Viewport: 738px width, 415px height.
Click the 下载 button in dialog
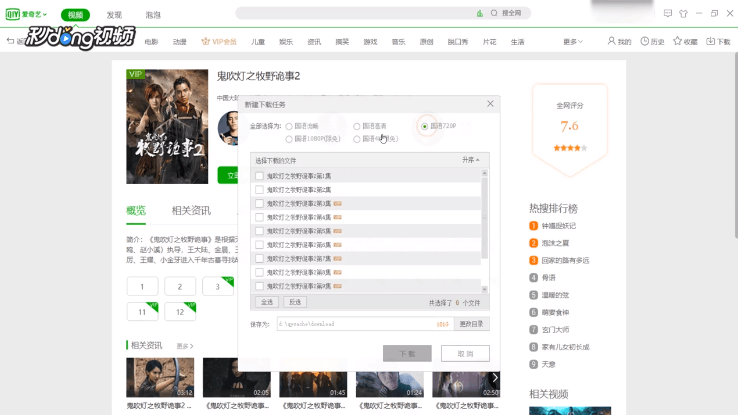point(407,354)
